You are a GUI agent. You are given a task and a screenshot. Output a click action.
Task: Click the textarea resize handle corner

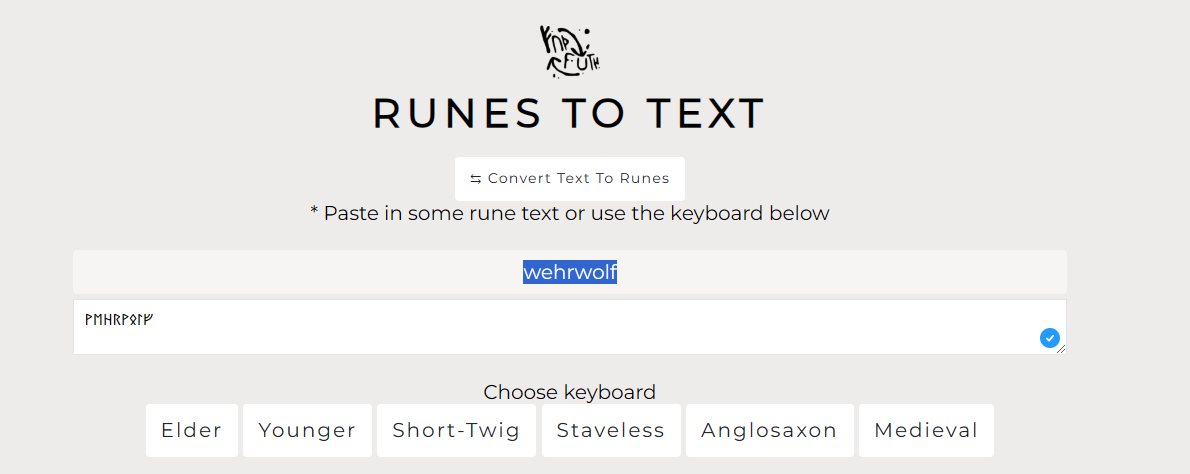[x=1061, y=349]
